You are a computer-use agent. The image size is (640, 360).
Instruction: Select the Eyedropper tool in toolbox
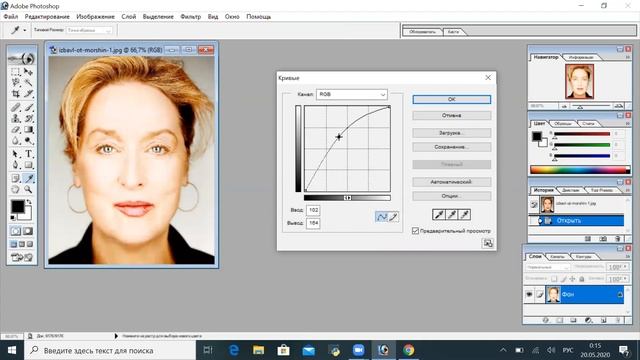click(28, 178)
